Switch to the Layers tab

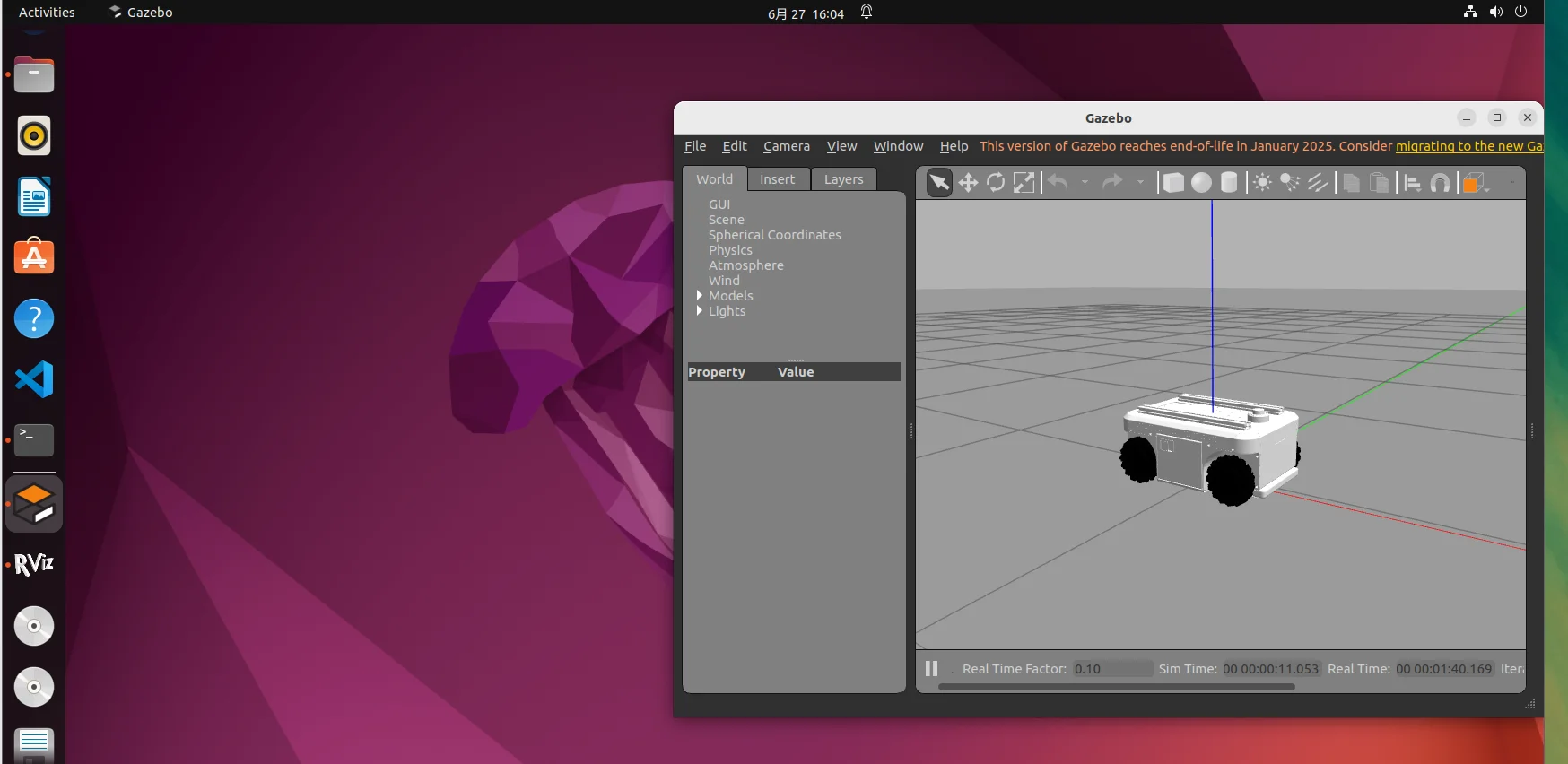click(x=844, y=179)
